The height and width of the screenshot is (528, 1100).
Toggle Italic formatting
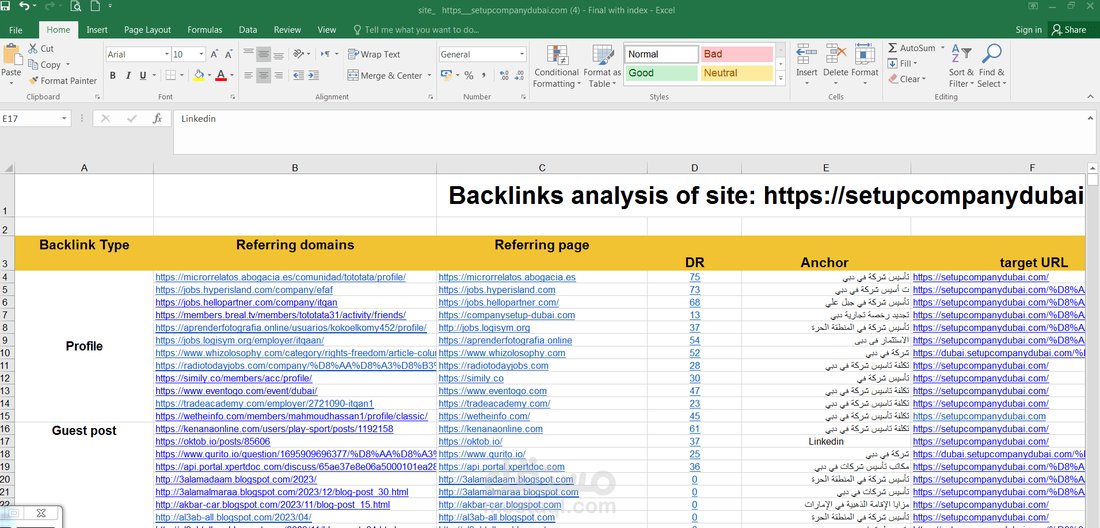pos(128,75)
